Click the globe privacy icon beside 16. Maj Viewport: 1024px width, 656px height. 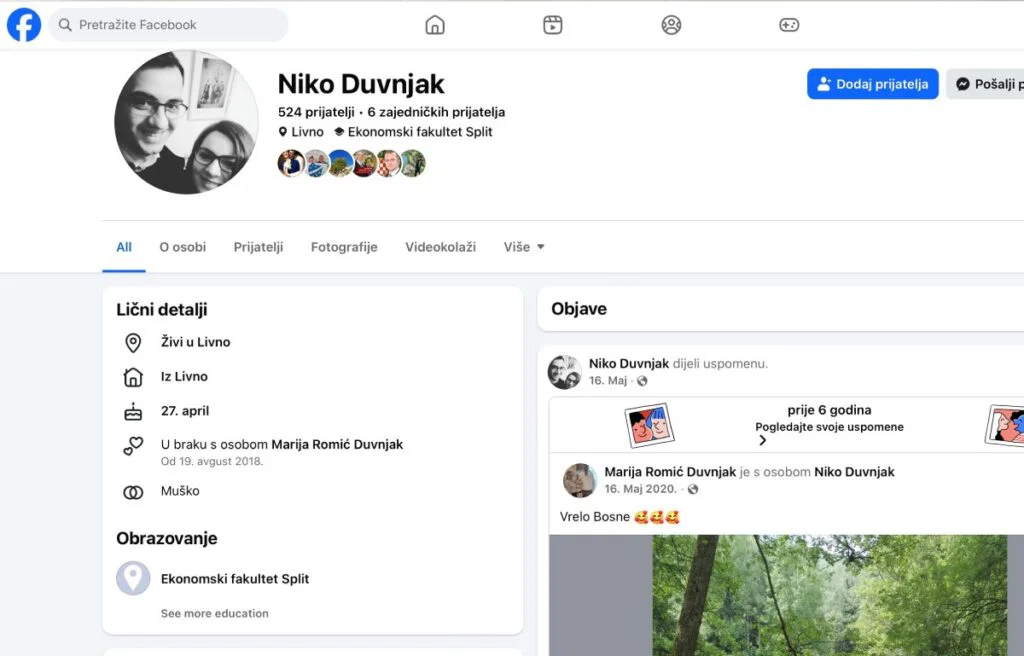coord(642,381)
